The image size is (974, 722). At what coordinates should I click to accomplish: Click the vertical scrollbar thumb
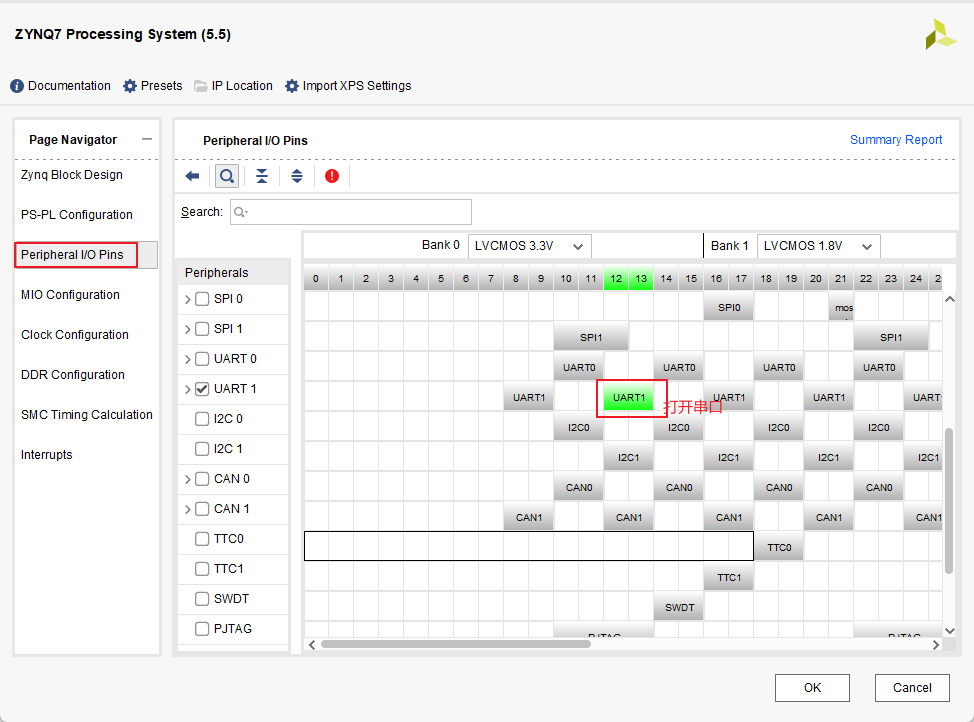tap(949, 501)
